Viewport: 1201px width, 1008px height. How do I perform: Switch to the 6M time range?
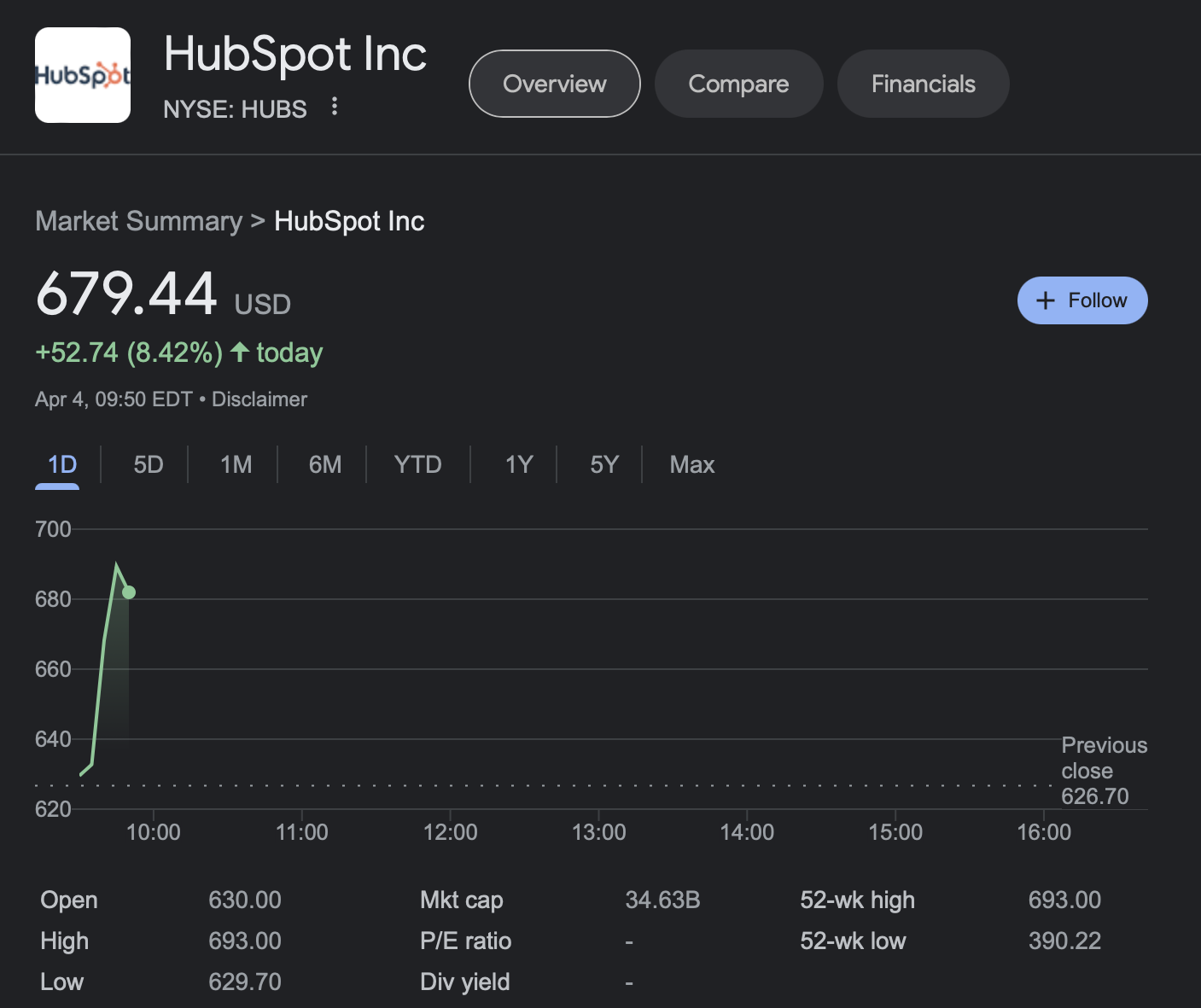pos(325,464)
